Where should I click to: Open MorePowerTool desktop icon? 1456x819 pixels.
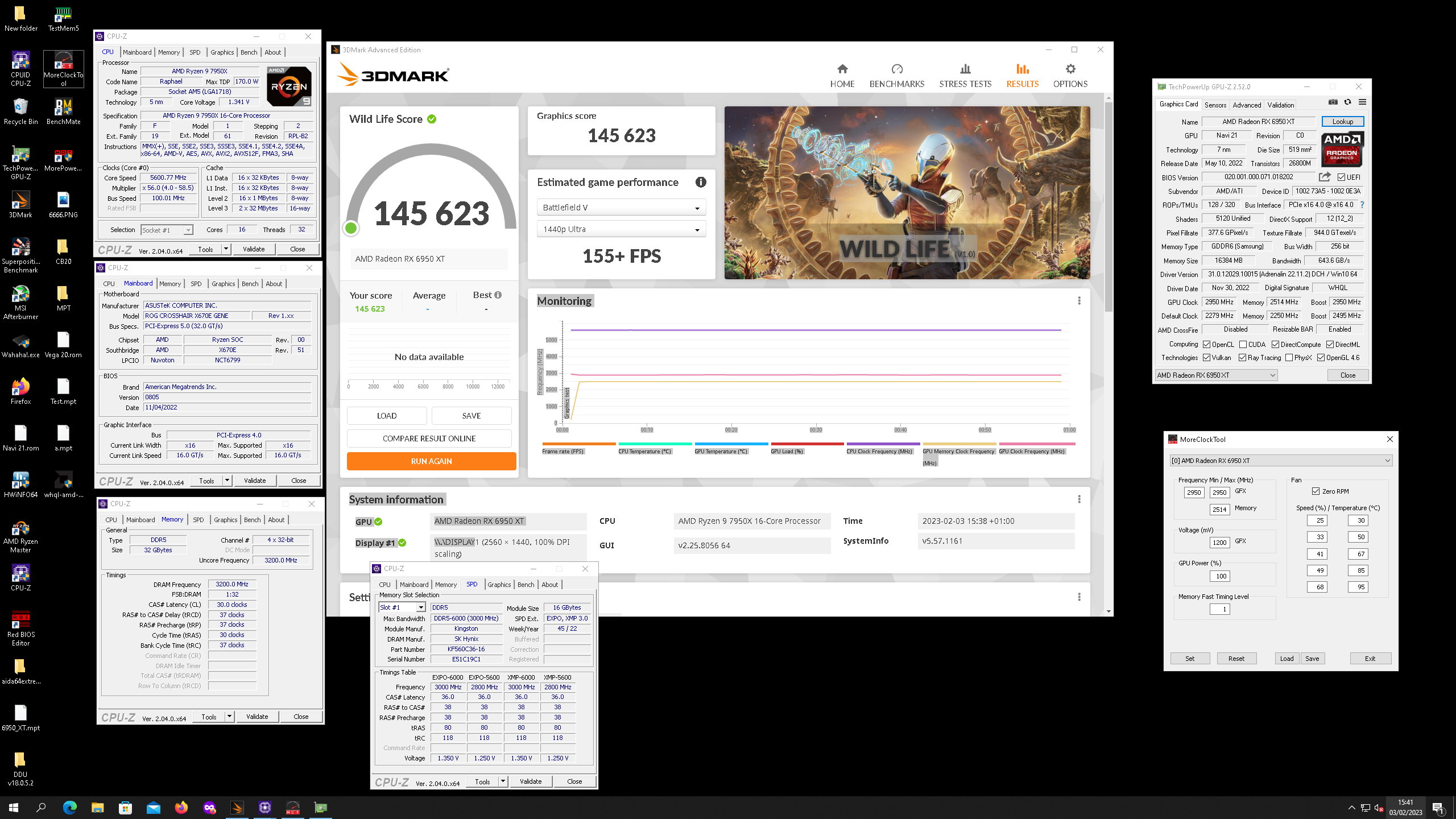[x=63, y=159]
